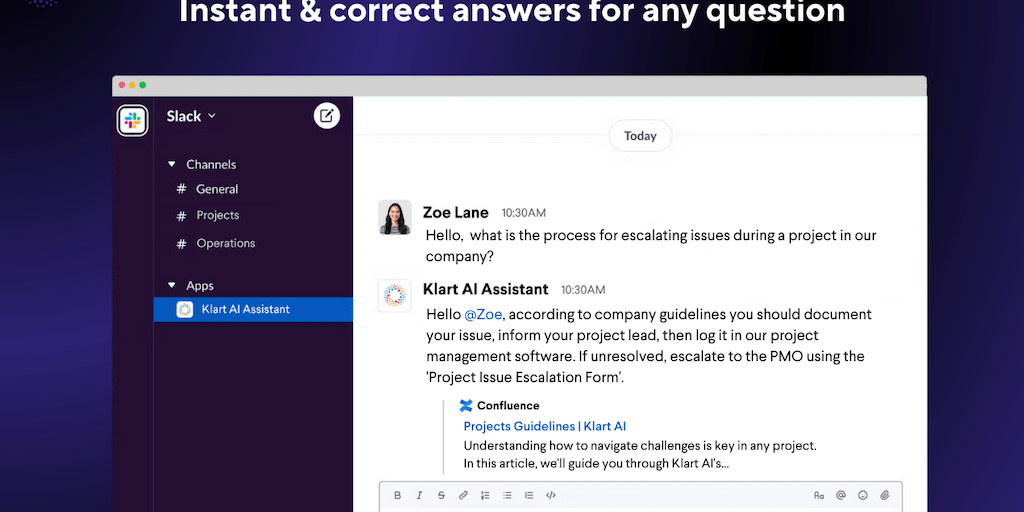Toggle bold formatting in message composer
Image resolution: width=1024 pixels, height=512 pixels.
397,495
